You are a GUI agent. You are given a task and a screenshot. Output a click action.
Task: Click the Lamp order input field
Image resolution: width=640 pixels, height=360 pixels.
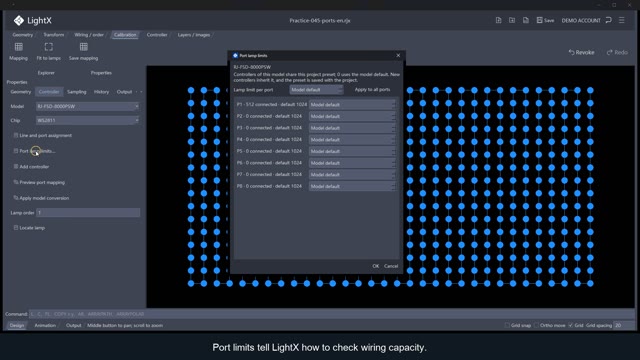[x=88, y=213]
